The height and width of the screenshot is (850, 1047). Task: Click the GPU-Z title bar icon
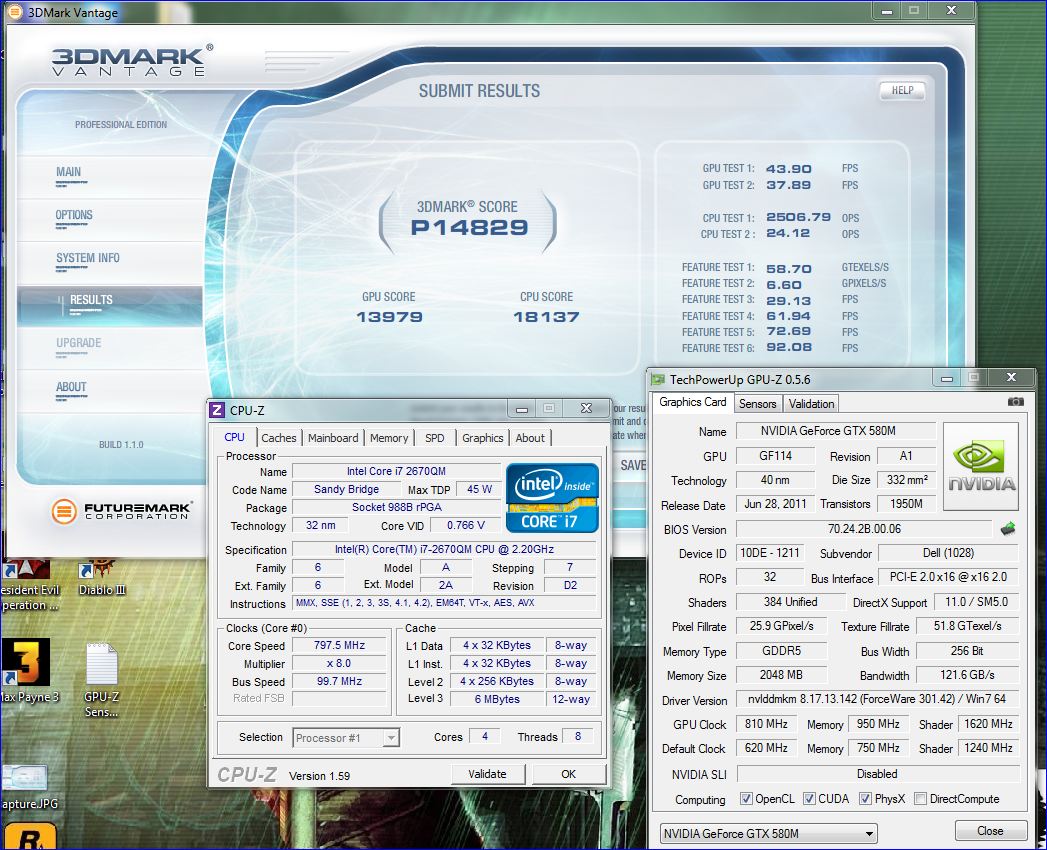coord(658,379)
